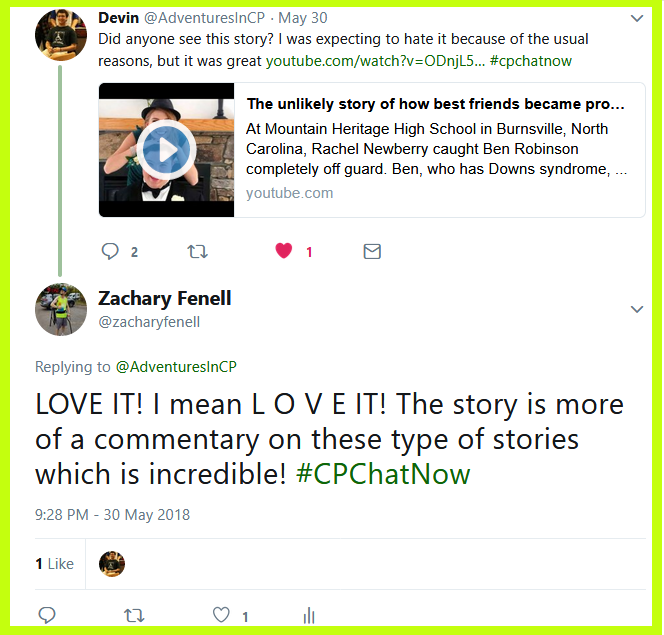The image size is (664, 635).
Task: Toggle the red heart on Devin's tweet
Action: tap(284, 251)
